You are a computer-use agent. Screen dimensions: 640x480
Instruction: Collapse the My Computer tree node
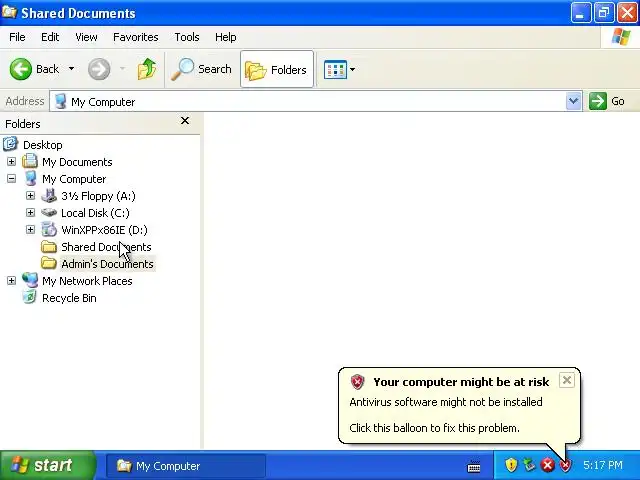point(11,179)
